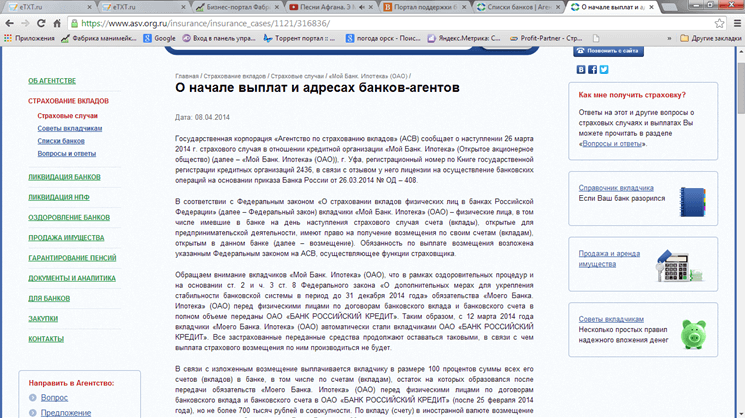Open Вопросы и ответы link in insurance box

coord(612,144)
